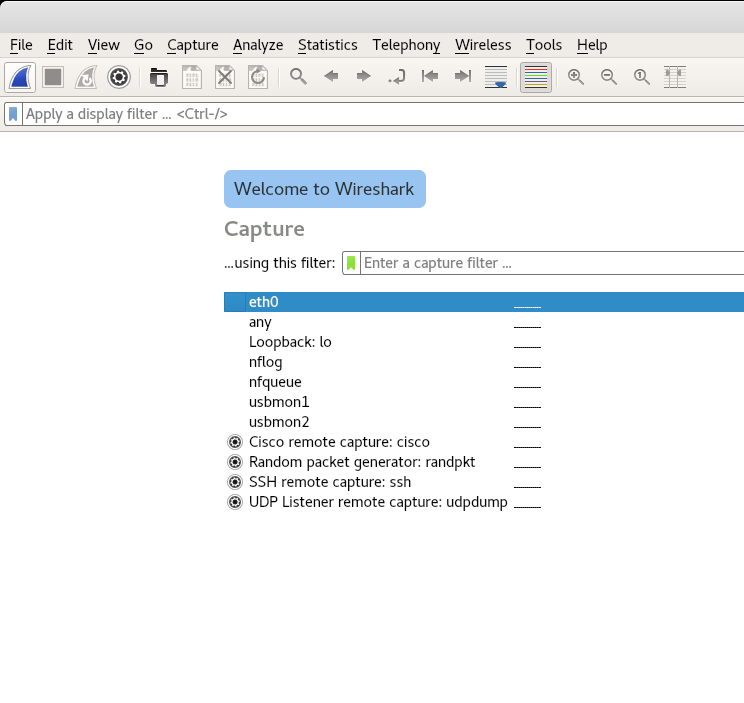
Task: Select the usbmon1 interface
Action: (279, 402)
